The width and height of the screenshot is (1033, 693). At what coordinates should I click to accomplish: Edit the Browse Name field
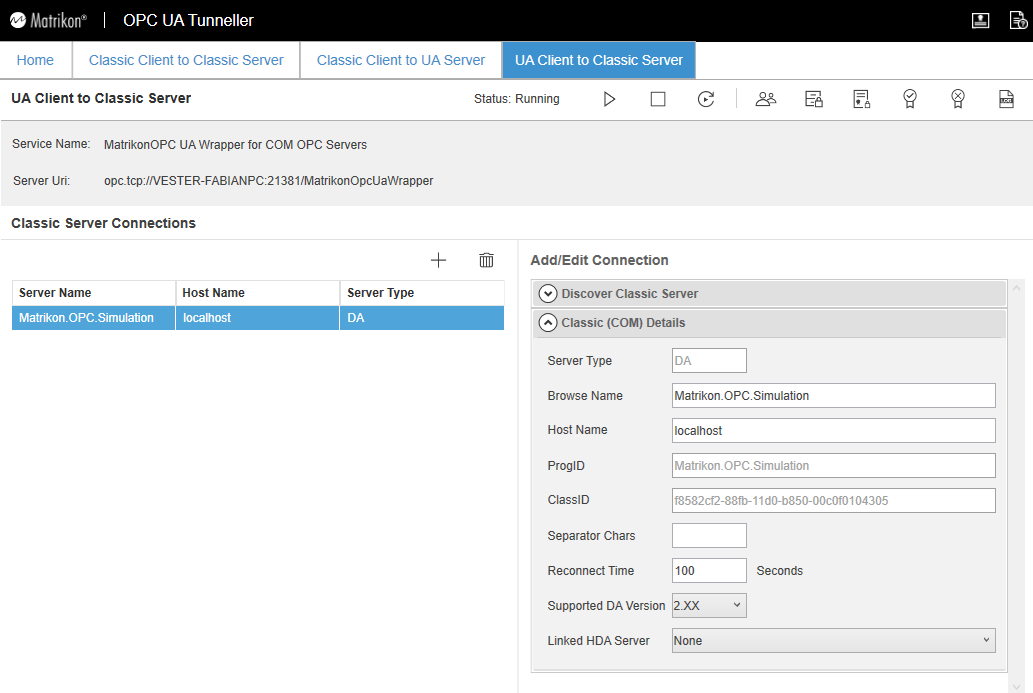click(833, 395)
